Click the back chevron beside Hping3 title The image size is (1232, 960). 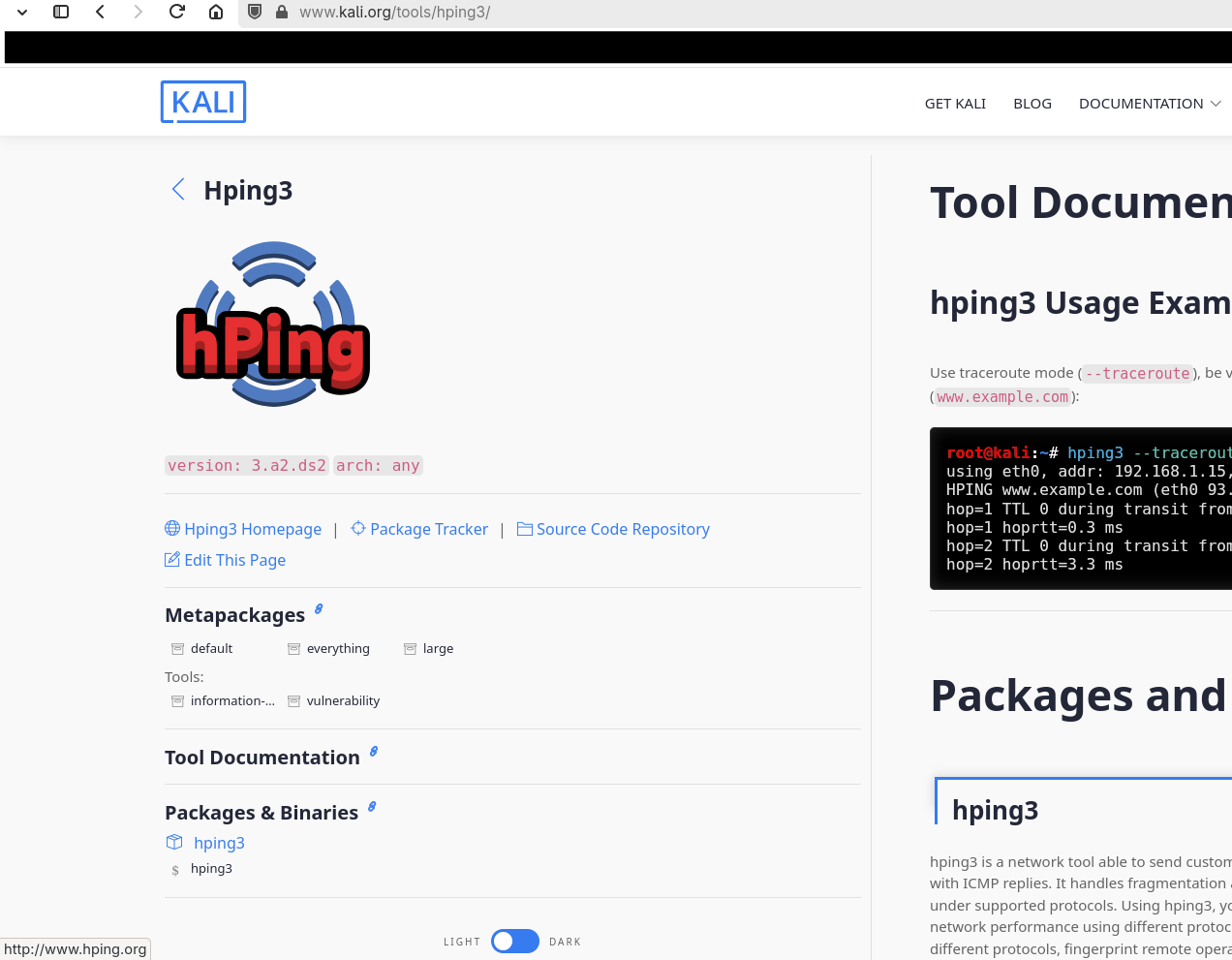(178, 190)
